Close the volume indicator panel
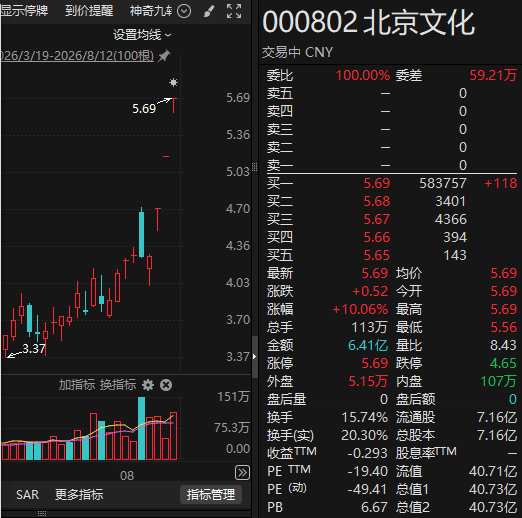The width and height of the screenshot is (522, 518). (x=166, y=385)
